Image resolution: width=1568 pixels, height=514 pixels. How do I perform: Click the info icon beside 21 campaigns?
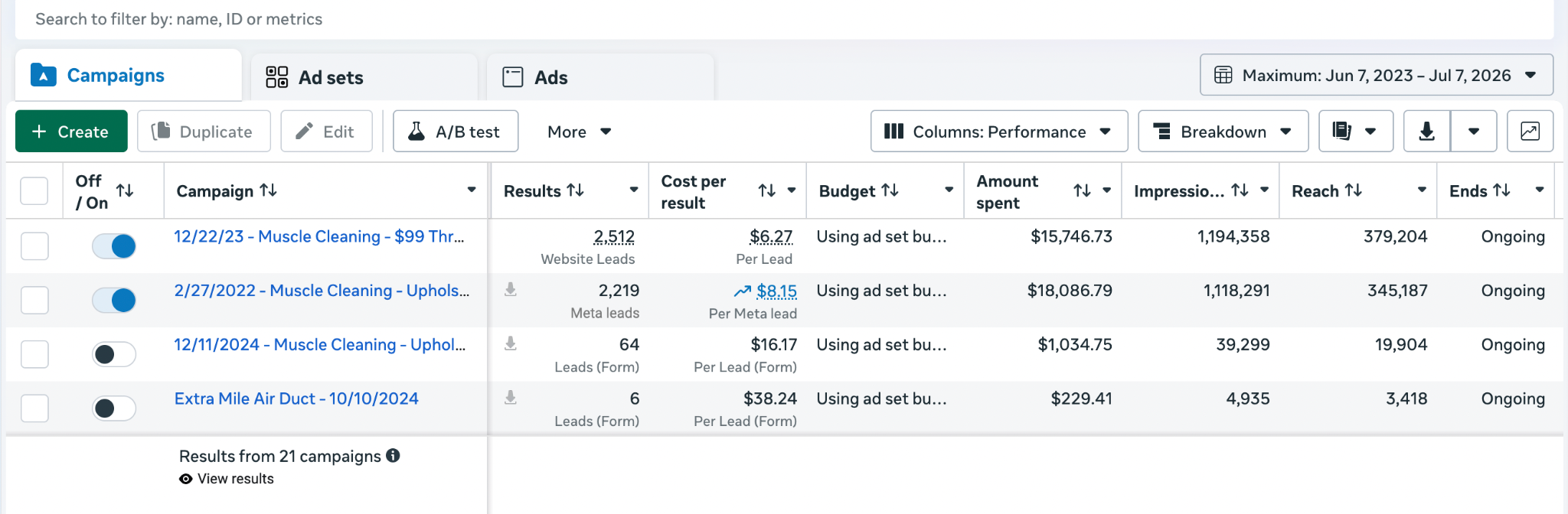pyautogui.click(x=393, y=456)
